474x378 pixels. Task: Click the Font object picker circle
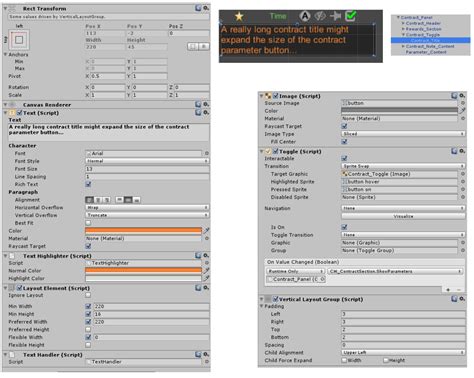(x=207, y=153)
